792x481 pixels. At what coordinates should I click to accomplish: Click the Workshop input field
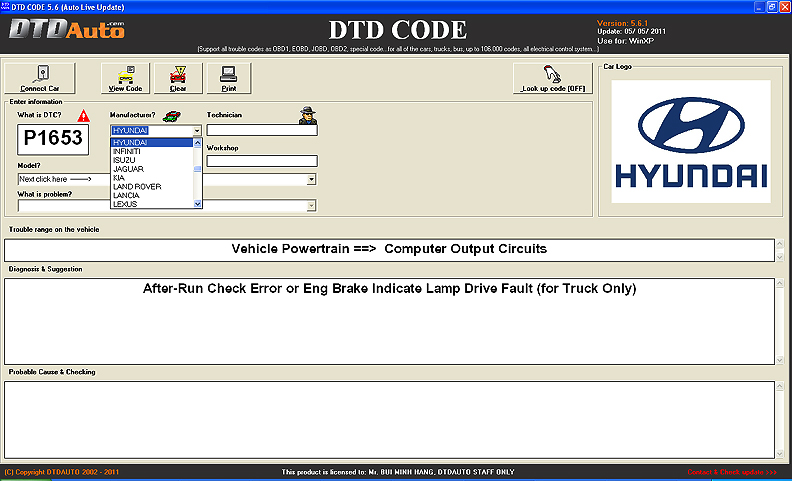[262, 161]
